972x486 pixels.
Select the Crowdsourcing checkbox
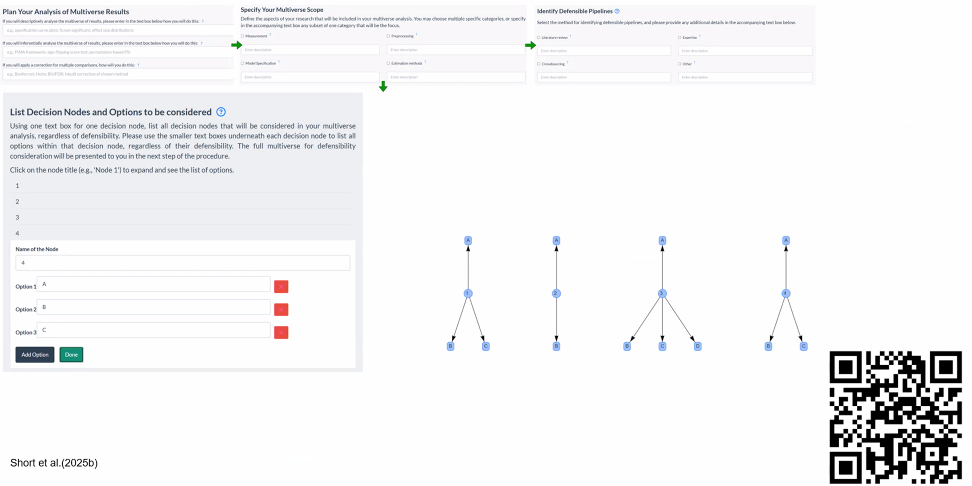click(539, 64)
